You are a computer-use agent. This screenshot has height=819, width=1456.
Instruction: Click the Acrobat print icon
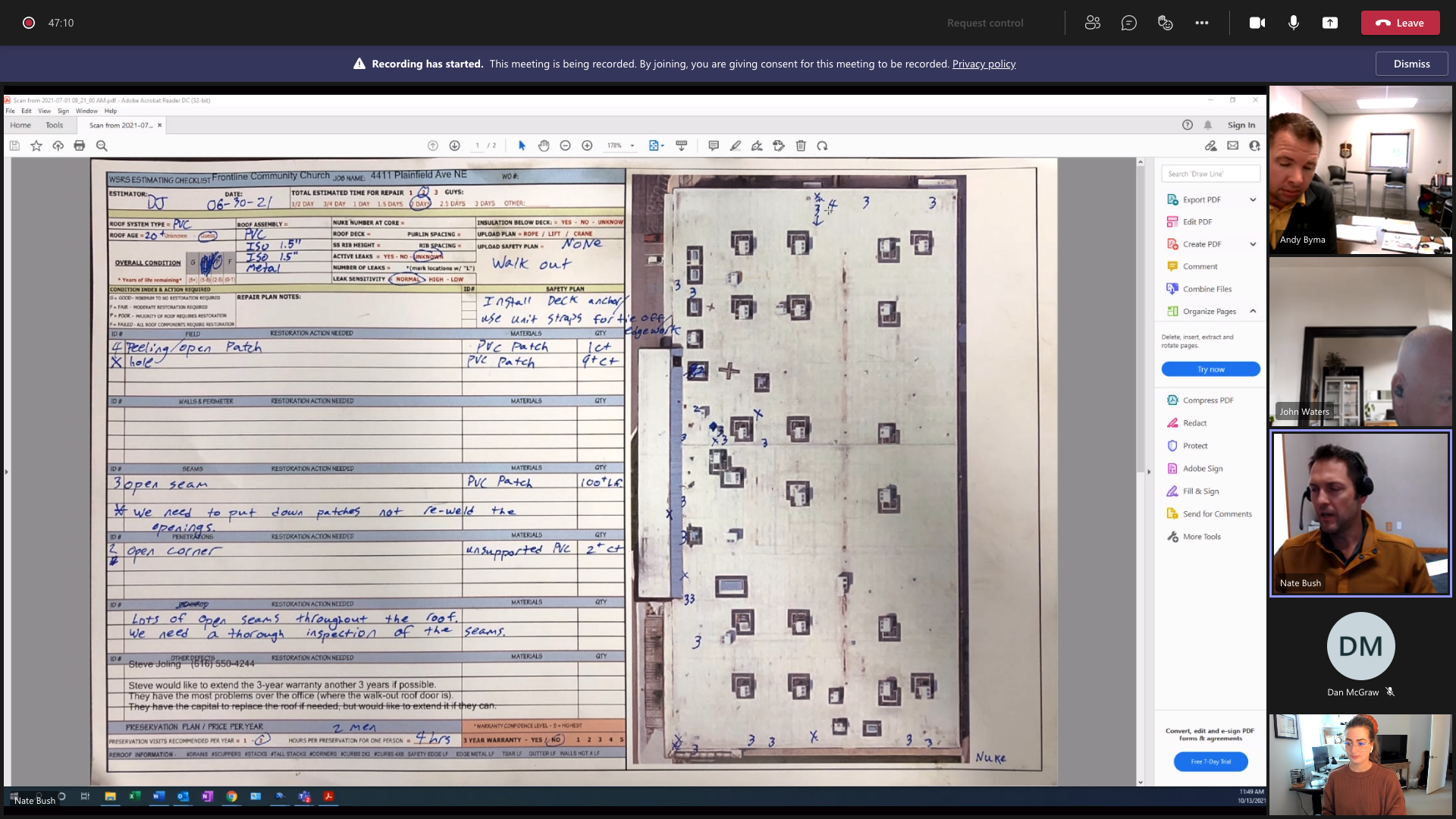click(x=80, y=146)
